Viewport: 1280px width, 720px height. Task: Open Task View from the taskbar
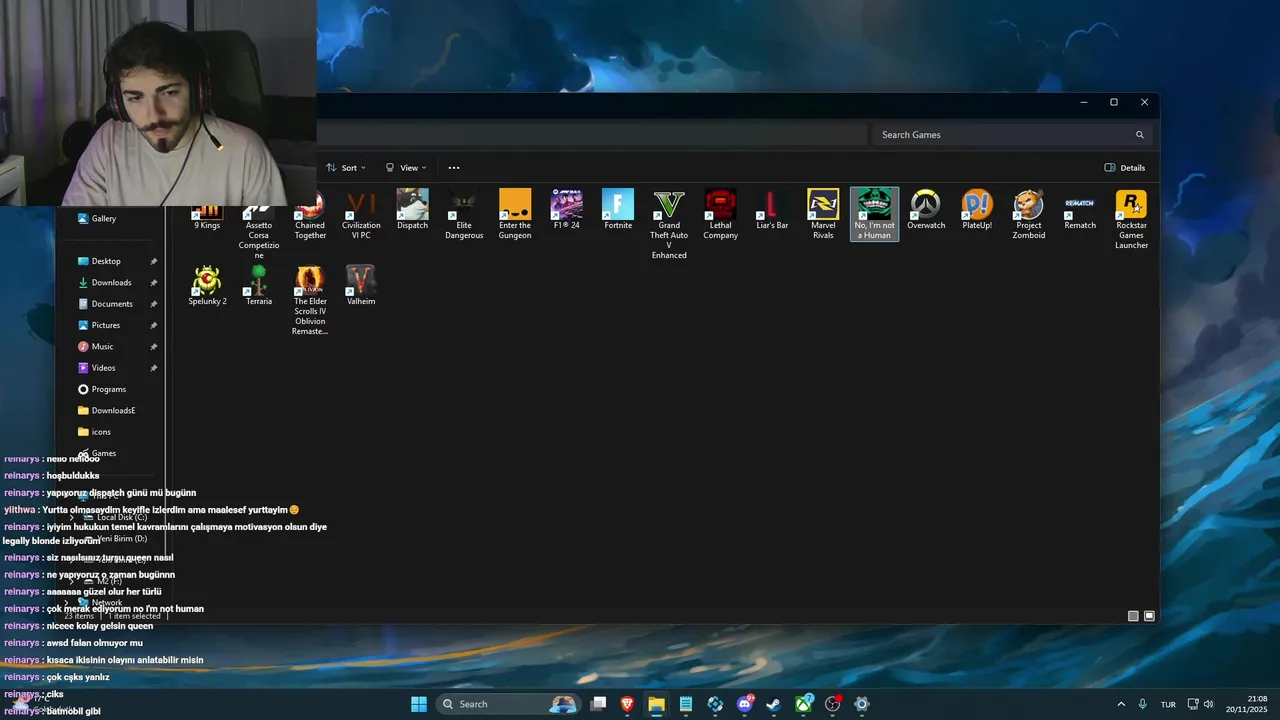pos(598,704)
